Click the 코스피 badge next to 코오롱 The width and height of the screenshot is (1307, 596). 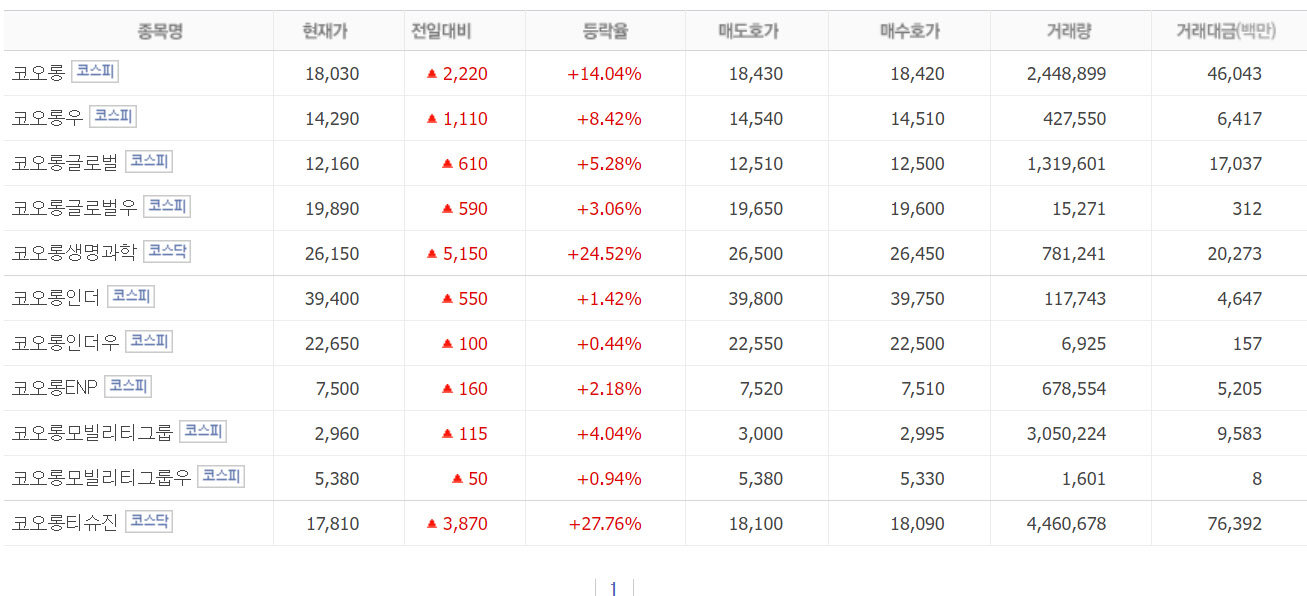pos(95,71)
